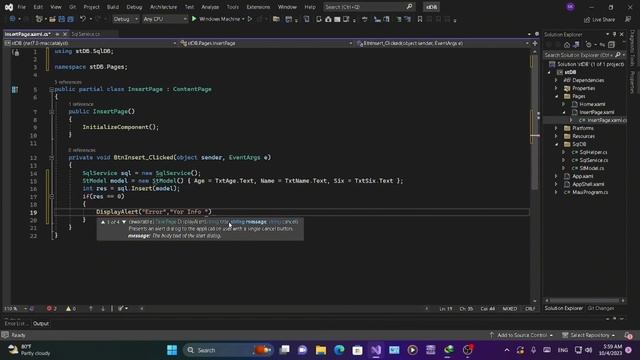Click the Solution Explorer horizontal scrollbar

[x=585, y=300]
